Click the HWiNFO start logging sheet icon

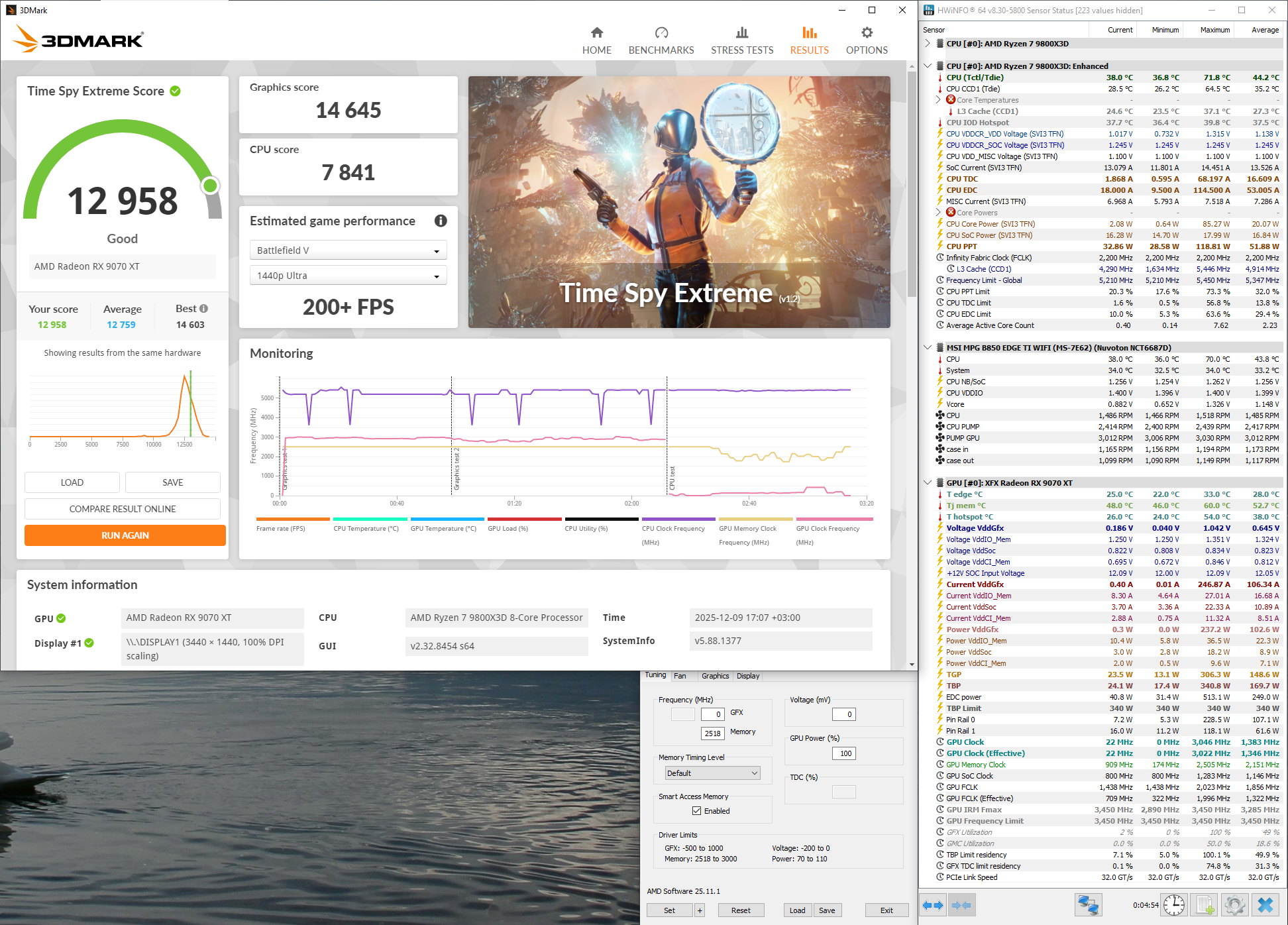click(x=1205, y=905)
